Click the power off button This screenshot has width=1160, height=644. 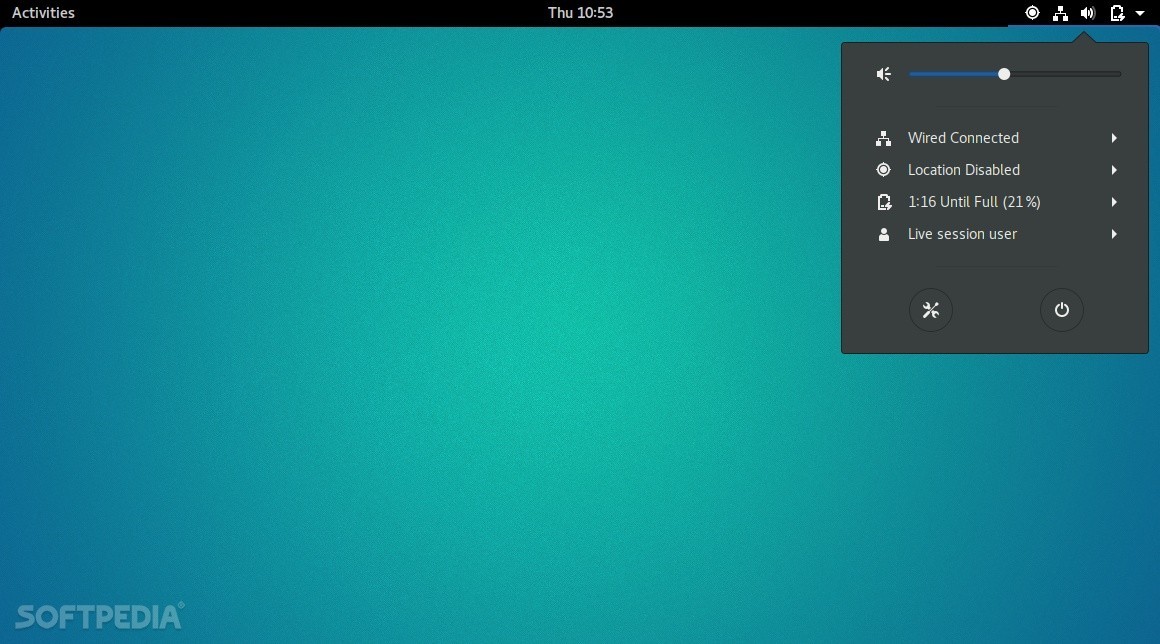pos(1061,310)
